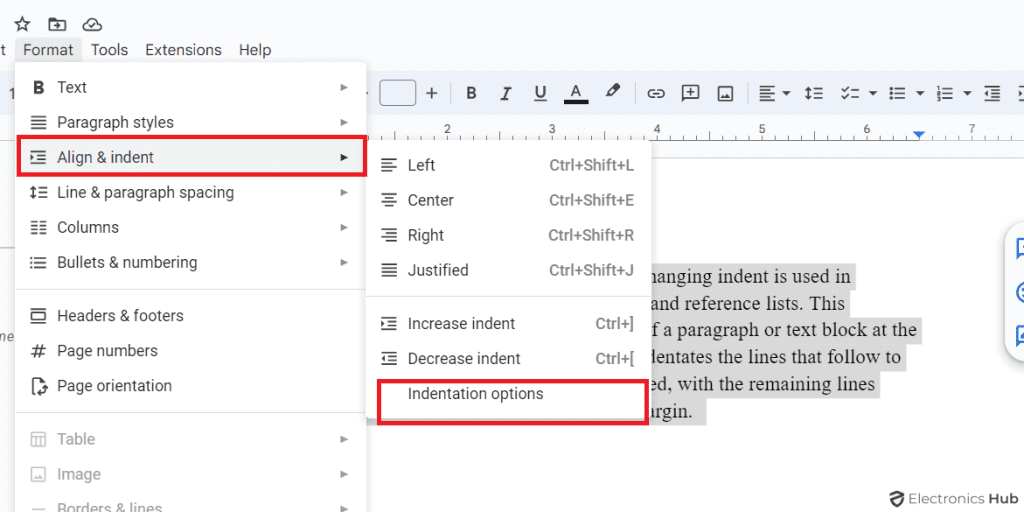Open the highlight color pen tool
Image resolution: width=1024 pixels, height=512 pixels.
[612, 91]
